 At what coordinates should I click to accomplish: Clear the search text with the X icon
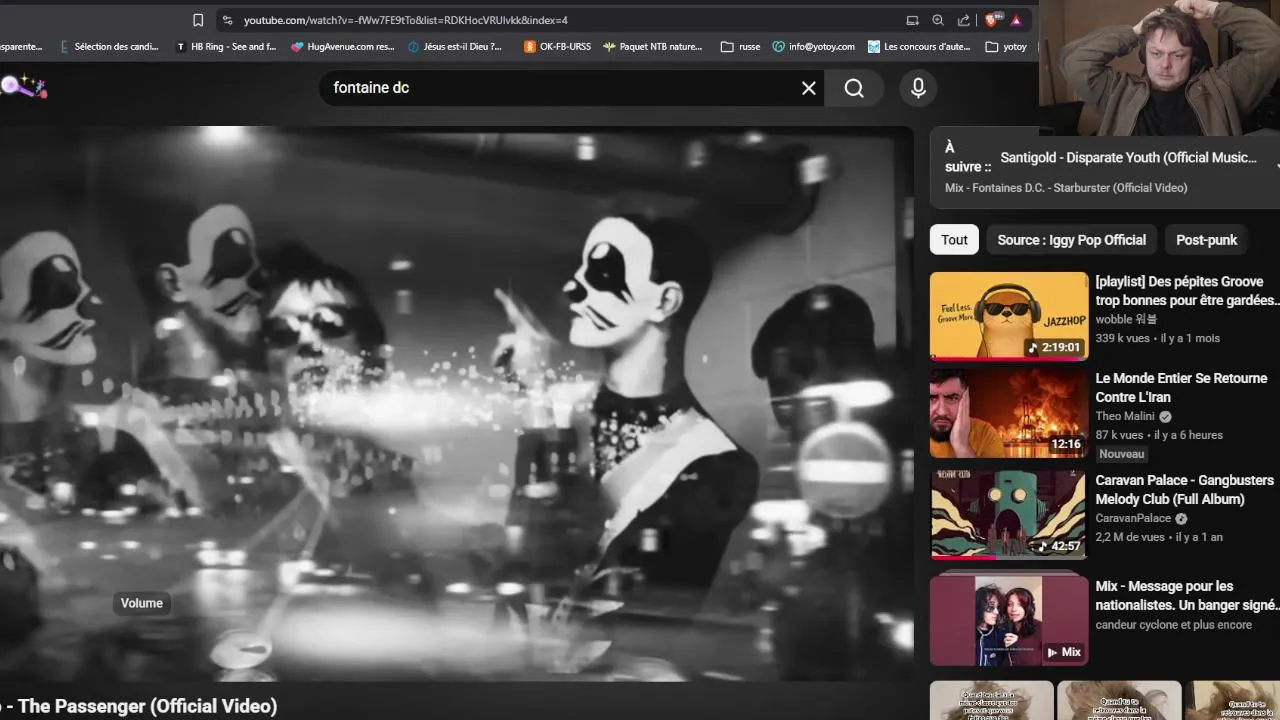[809, 88]
